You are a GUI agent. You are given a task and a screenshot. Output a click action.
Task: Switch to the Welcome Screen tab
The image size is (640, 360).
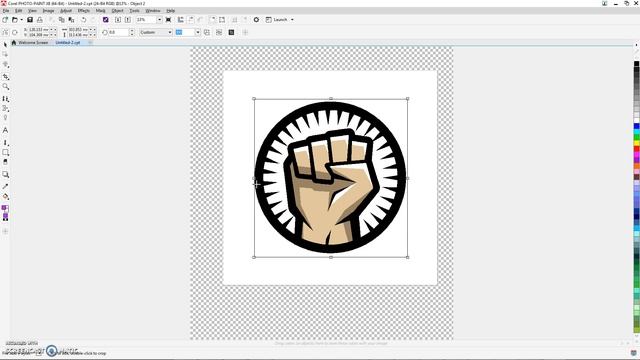[x=33, y=42]
